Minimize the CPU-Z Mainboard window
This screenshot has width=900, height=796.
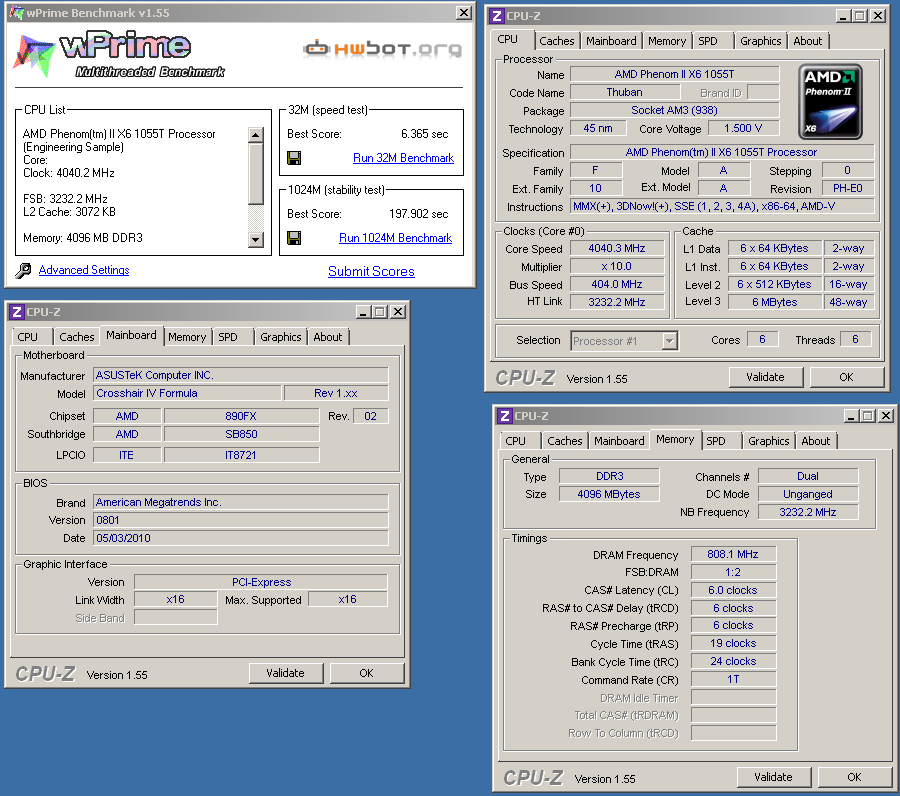tap(363, 312)
